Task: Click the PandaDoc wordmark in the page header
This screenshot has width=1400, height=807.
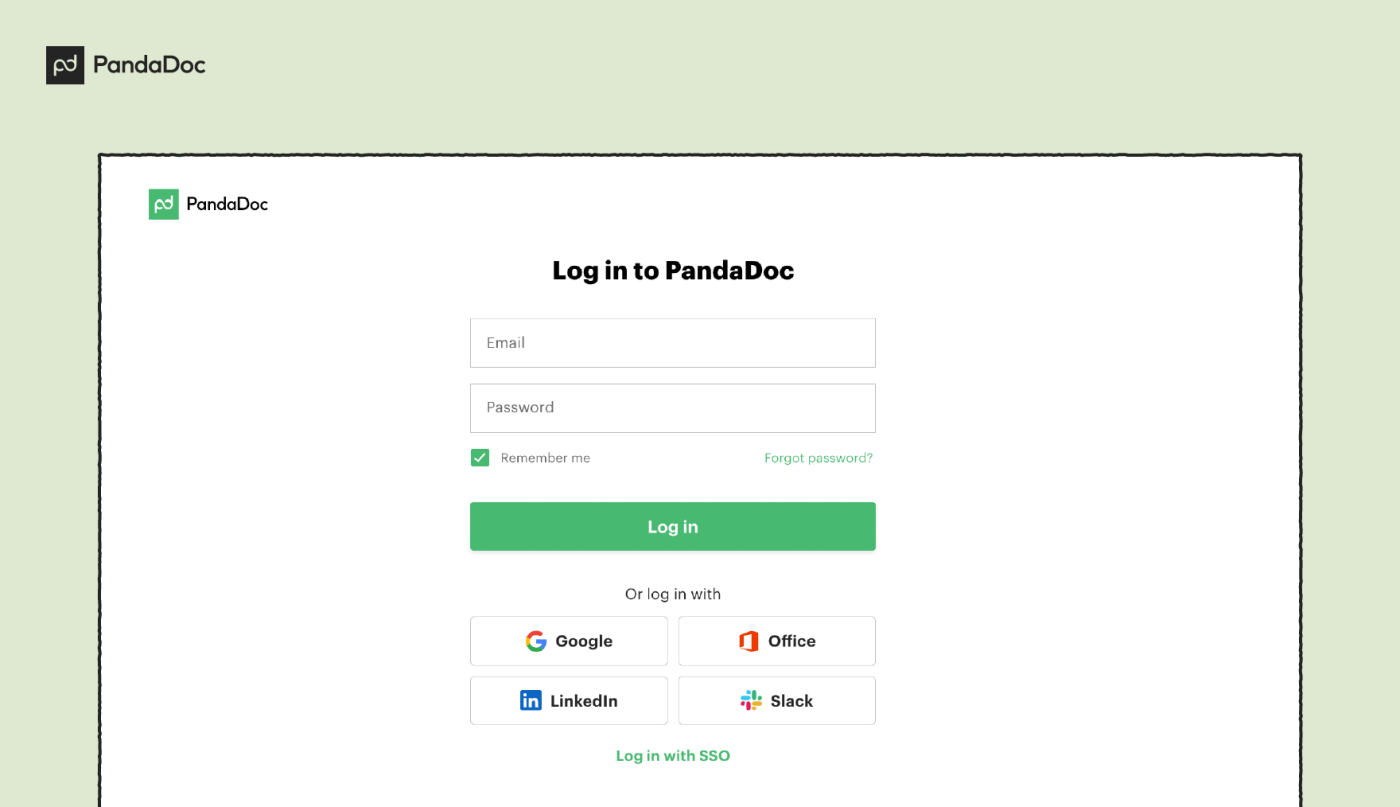Action: [x=149, y=65]
